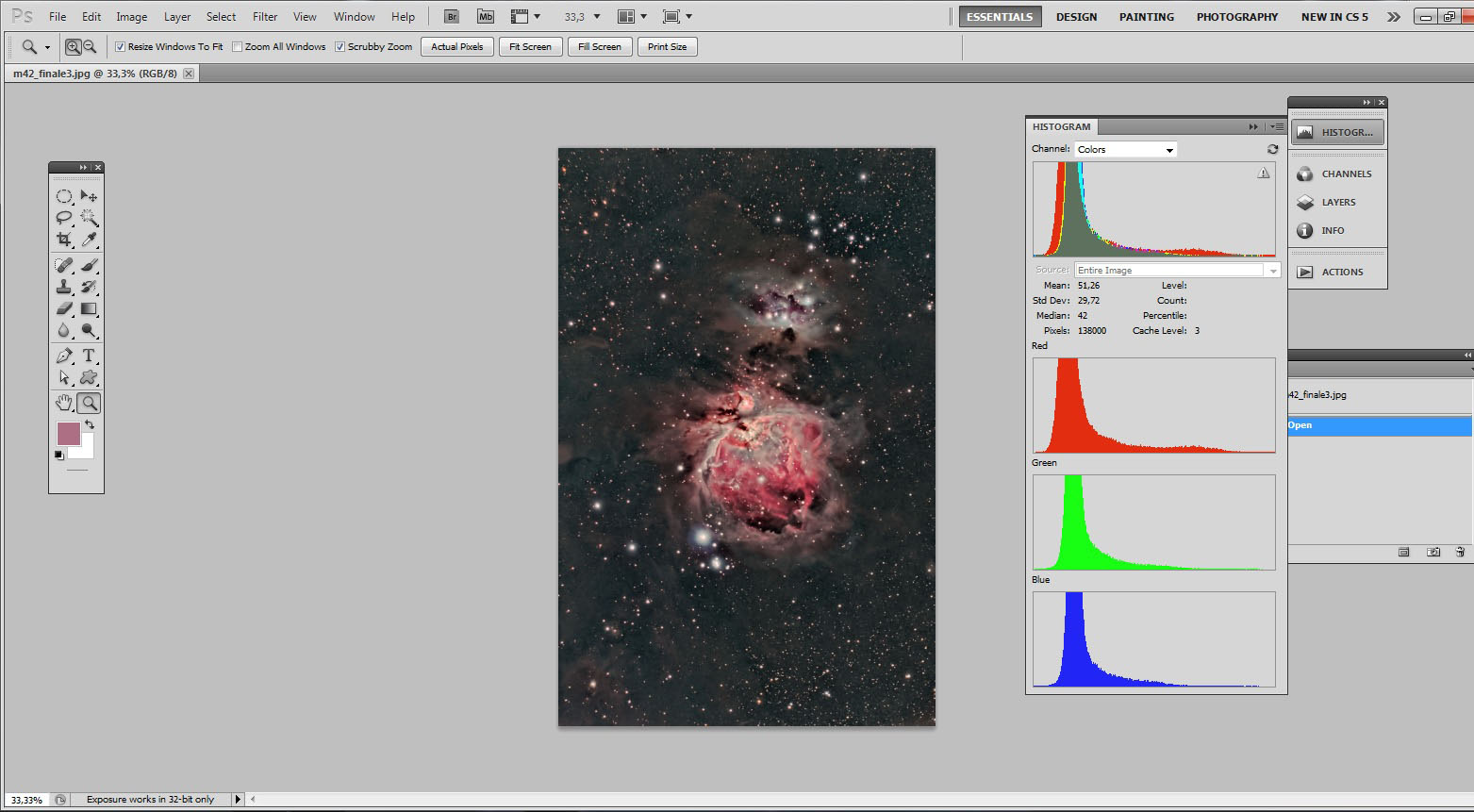
Task: Select the Move tool
Action: point(89,196)
